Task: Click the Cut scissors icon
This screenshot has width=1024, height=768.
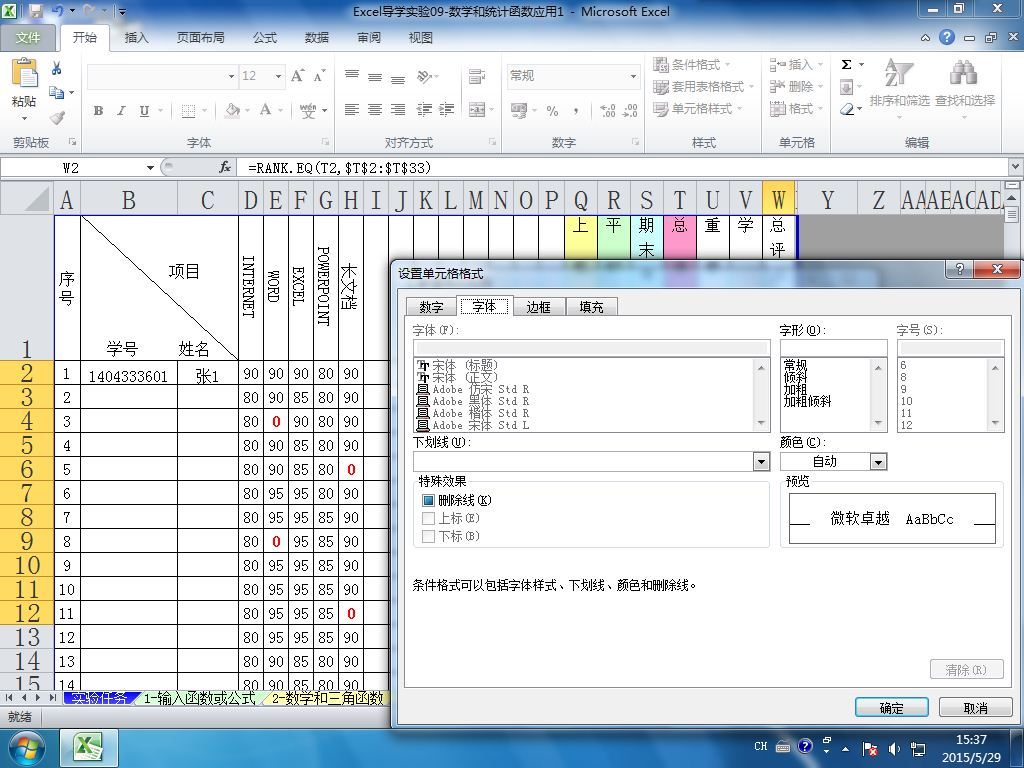Action: click(57, 68)
